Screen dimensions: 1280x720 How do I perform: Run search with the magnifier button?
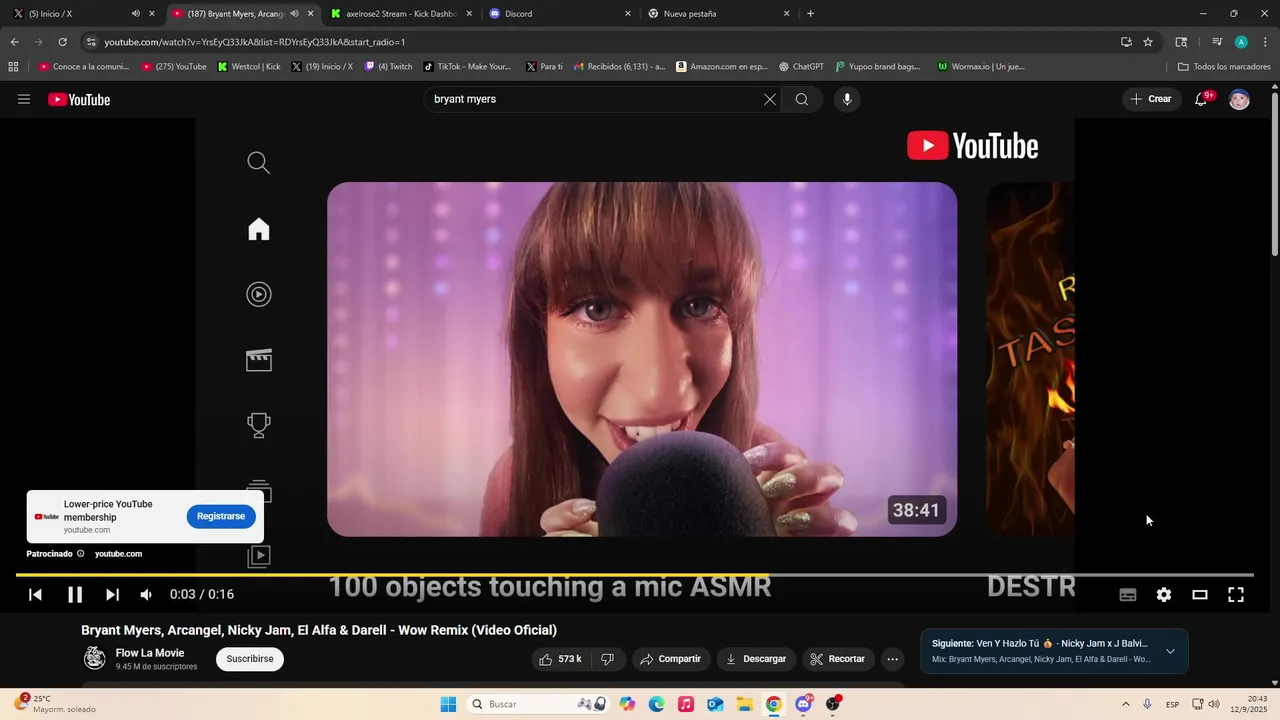coord(802,99)
